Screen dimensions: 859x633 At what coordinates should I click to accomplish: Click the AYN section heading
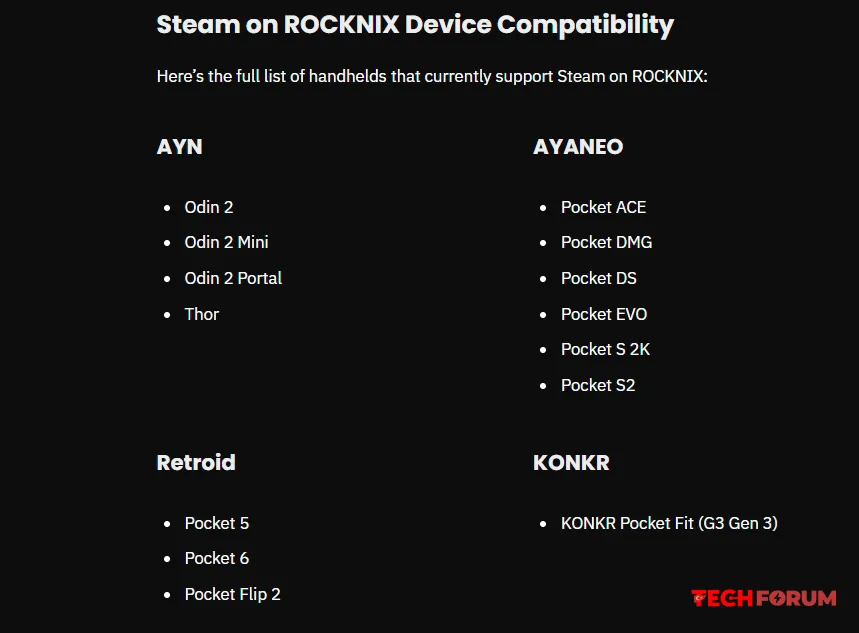(180, 146)
